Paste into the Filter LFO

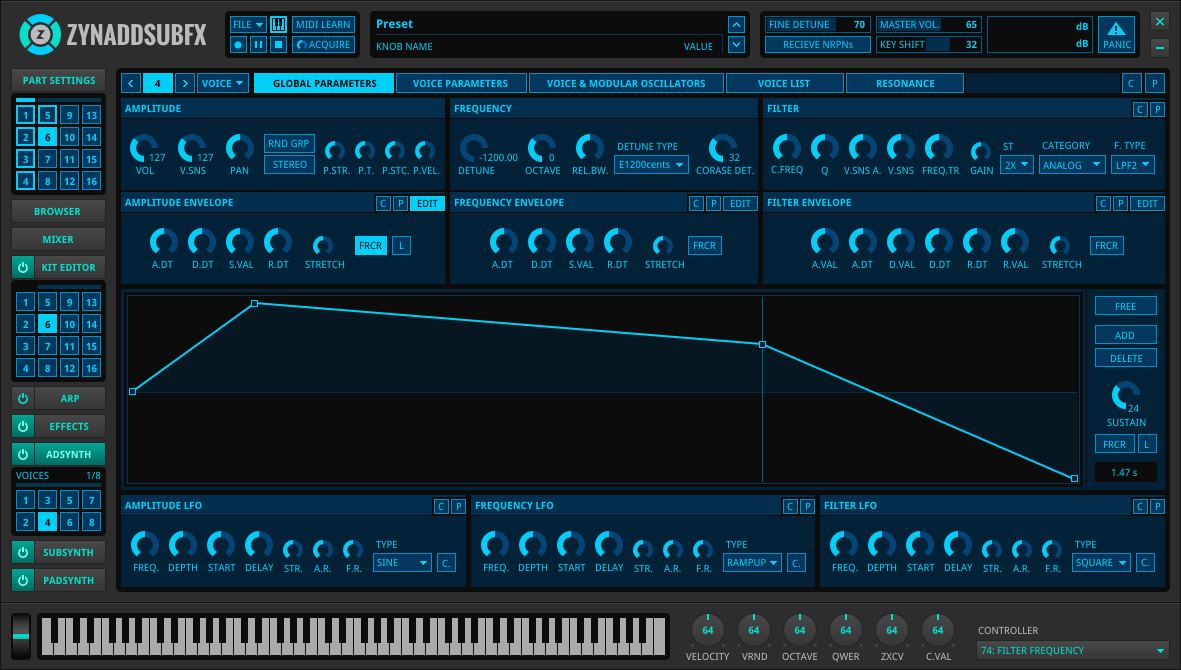click(x=1158, y=507)
